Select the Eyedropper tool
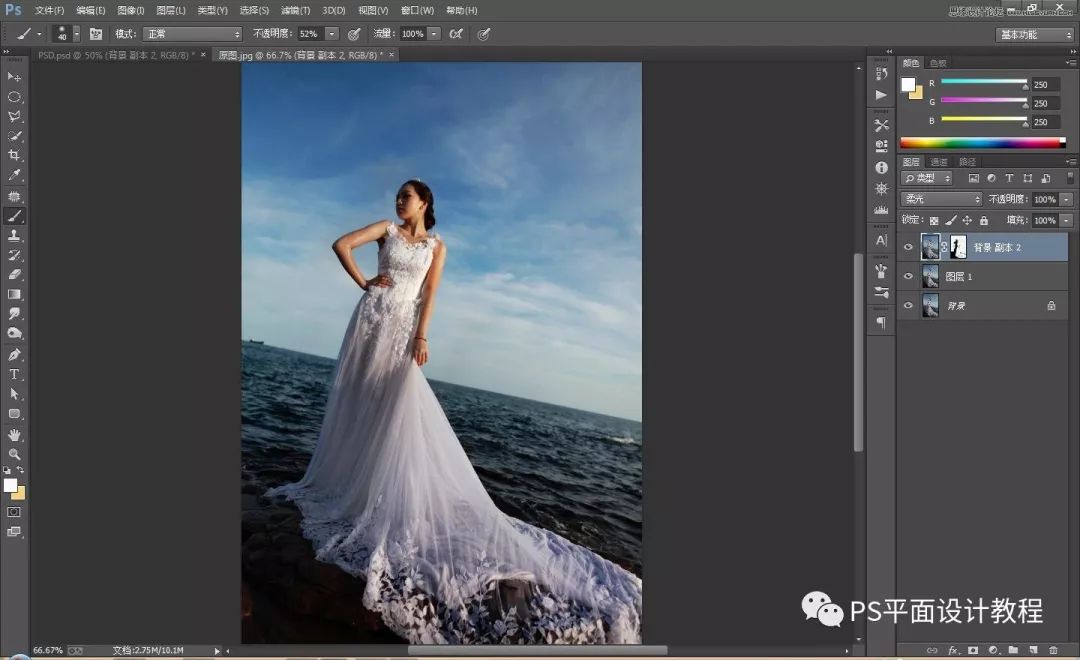Viewport: 1080px width, 660px height. (14, 175)
